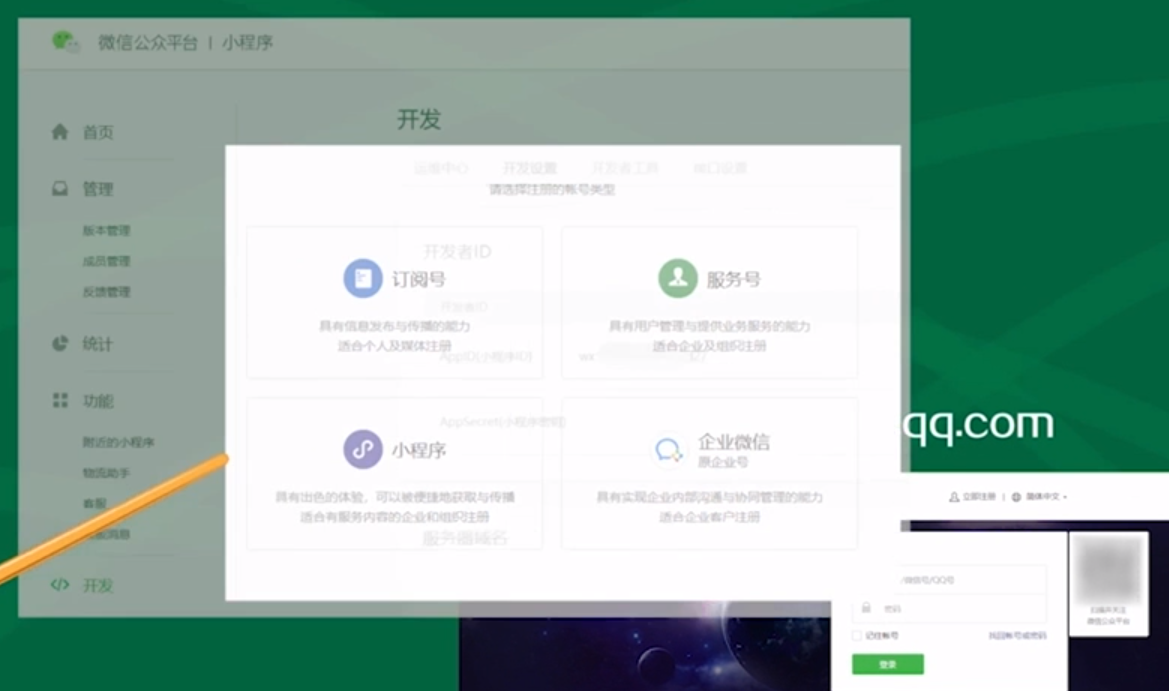Image resolution: width=1169 pixels, height=691 pixels.
Task: Click the 首页 home icon
Action: [x=60, y=132]
